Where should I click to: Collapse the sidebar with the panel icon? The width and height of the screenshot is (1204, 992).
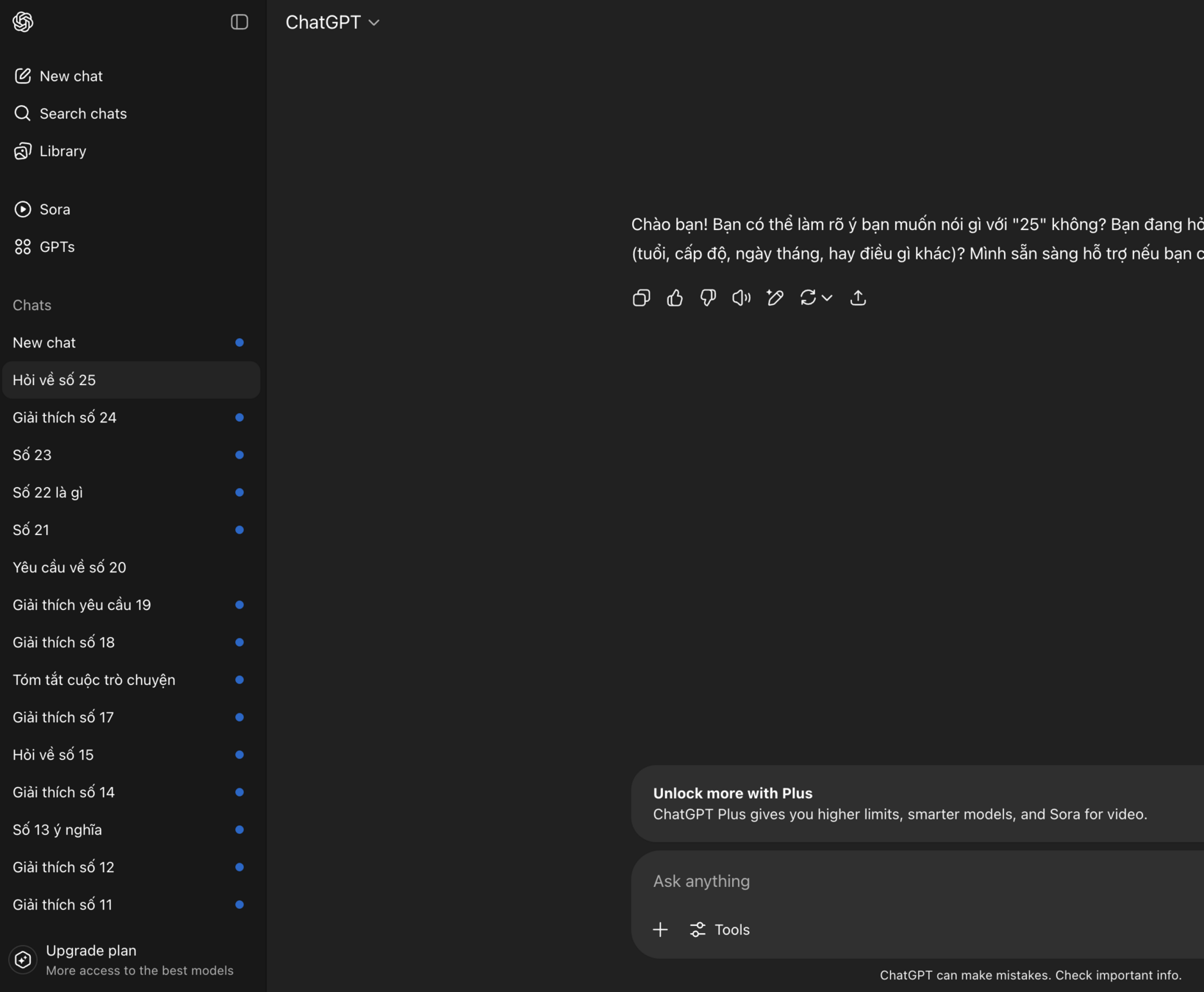[240, 22]
